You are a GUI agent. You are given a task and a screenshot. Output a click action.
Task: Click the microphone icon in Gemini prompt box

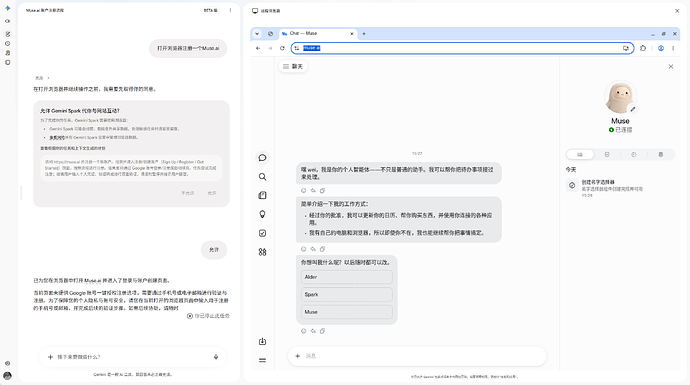click(216, 357)
